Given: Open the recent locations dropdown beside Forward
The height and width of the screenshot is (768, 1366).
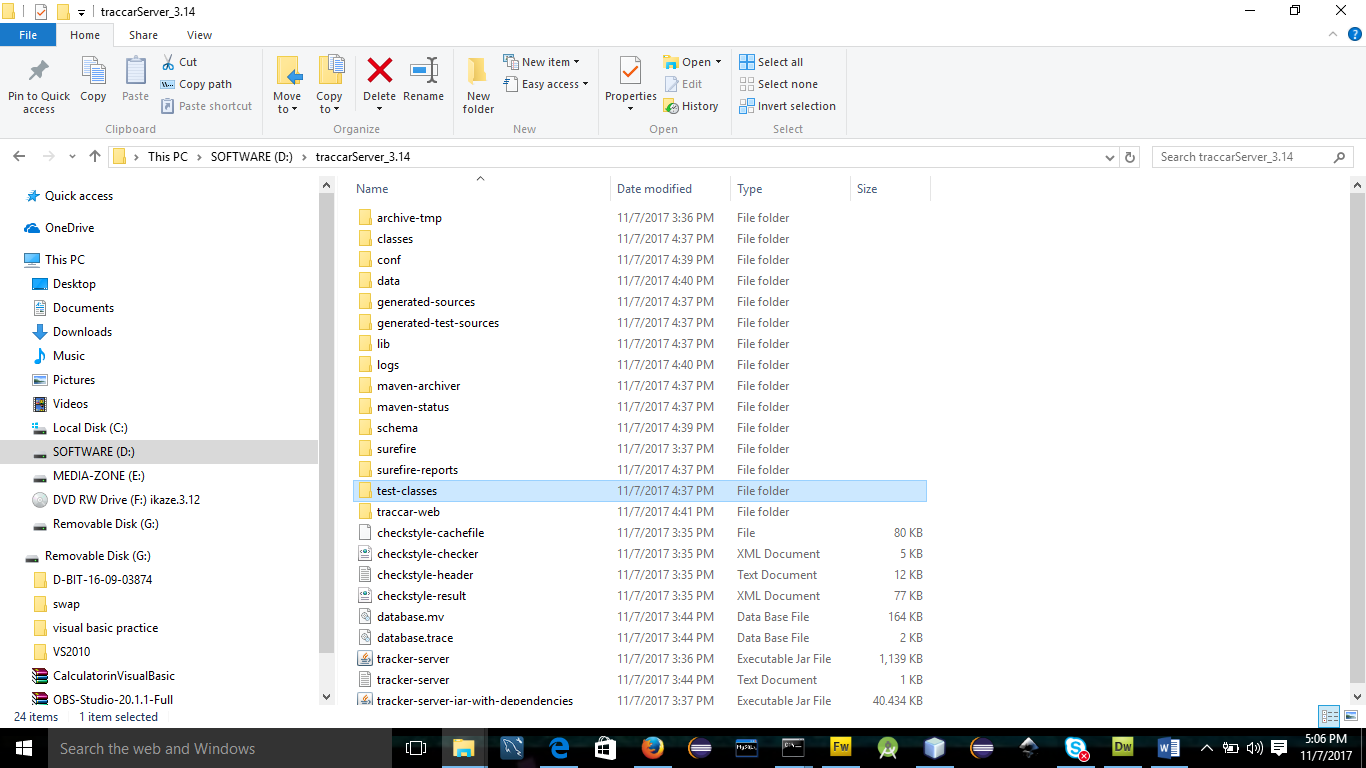Looking at the screenshot, I should click(72, 157).
